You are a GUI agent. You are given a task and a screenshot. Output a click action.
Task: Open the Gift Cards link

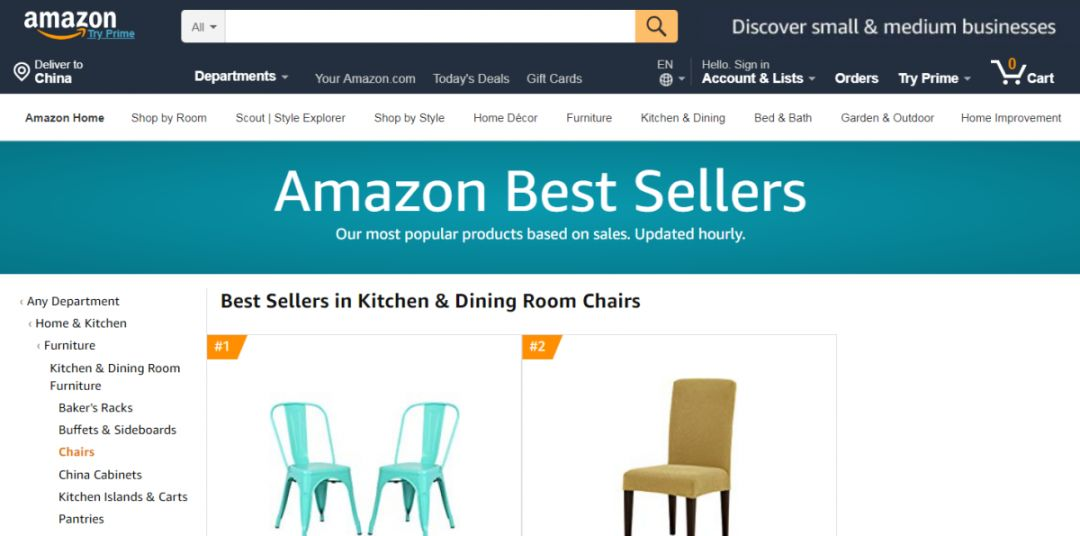[554, 79]
